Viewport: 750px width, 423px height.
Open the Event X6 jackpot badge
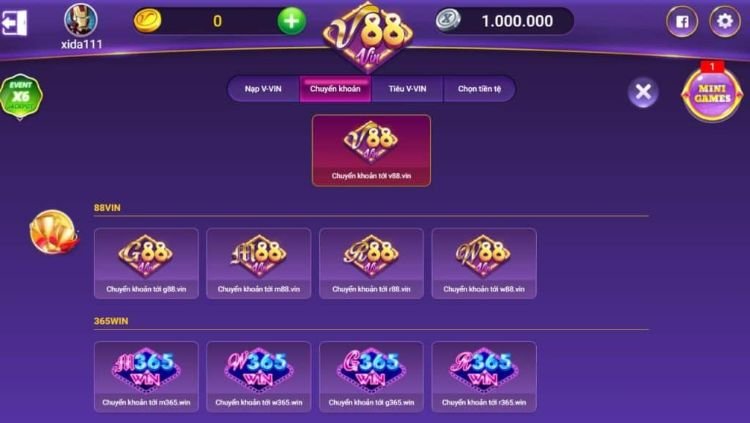click(21, 96)
